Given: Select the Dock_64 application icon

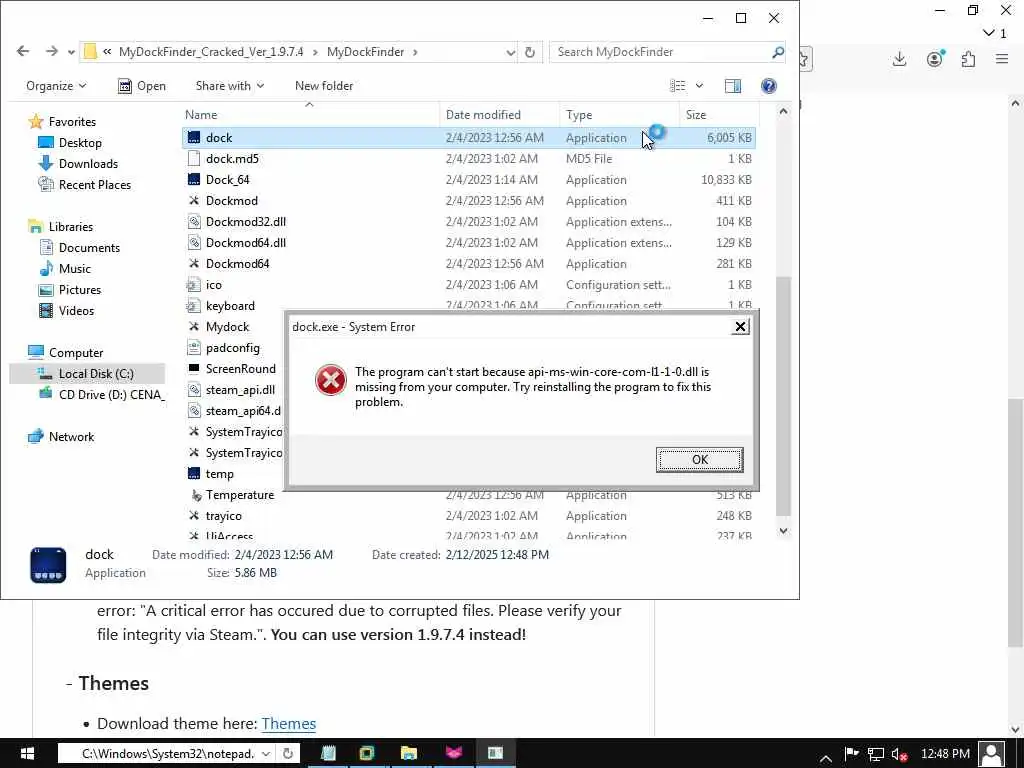Looking at the screenshot, I should coord(194,180).
